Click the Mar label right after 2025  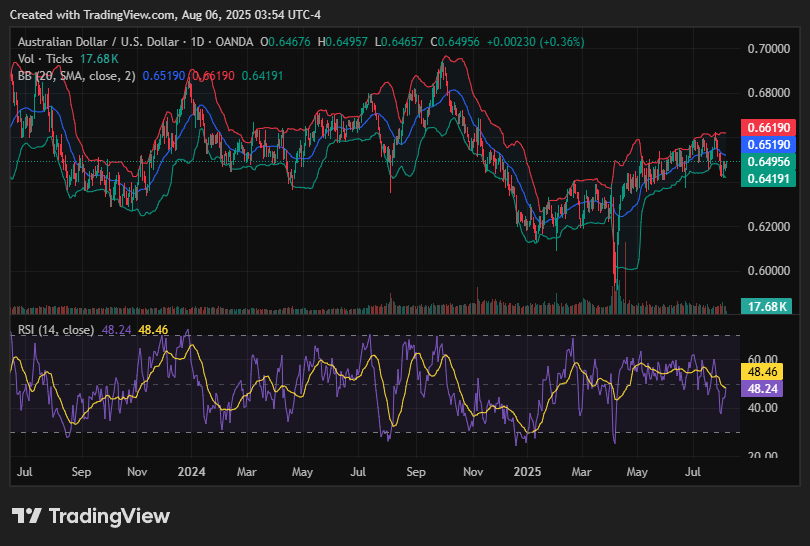click(581, 472)
